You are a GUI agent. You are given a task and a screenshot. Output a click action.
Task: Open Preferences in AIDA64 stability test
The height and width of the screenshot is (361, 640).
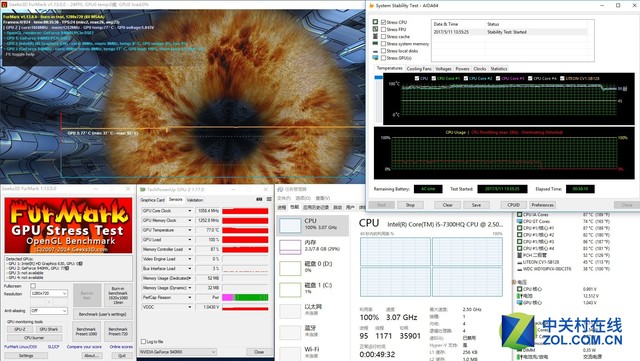(x=542, y=205)
